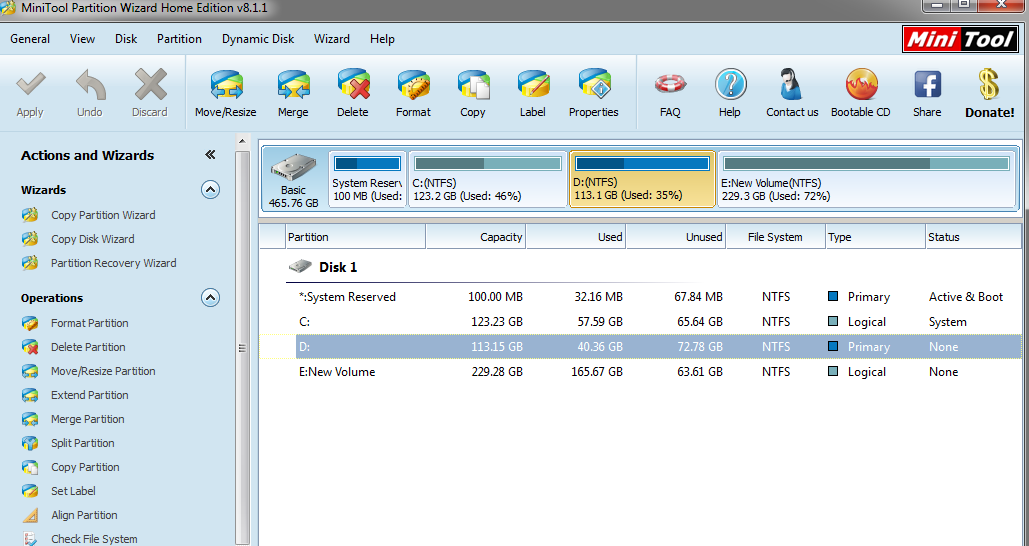This screenshot has width=1029, height=546.
Task: Open the General menu
Action: pos(30,39)
